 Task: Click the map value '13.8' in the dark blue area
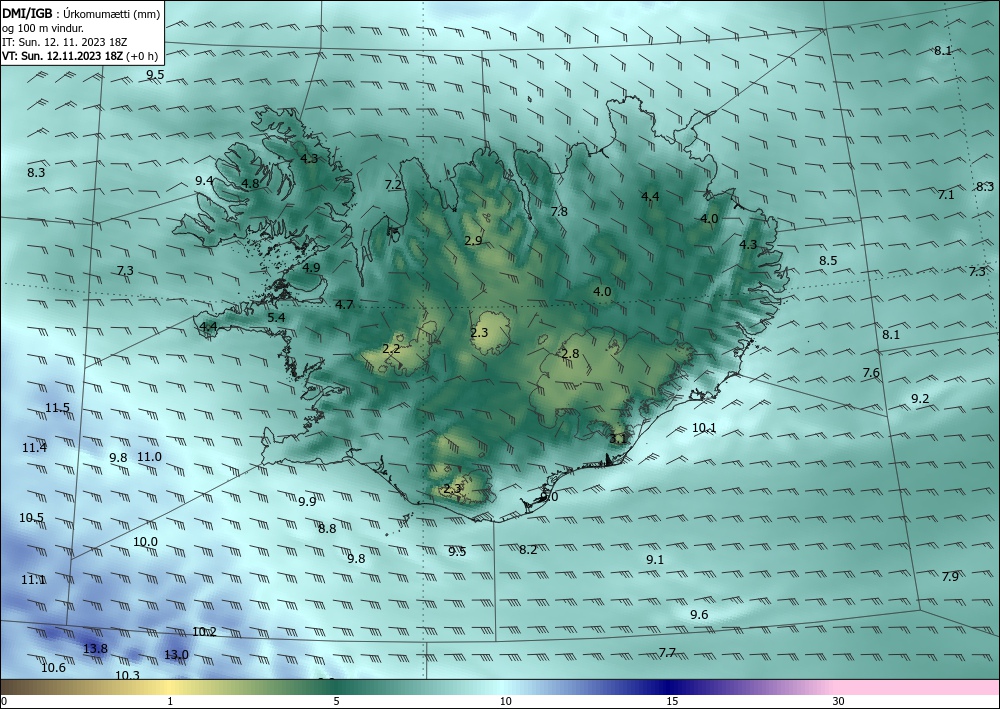click(95, 648)
